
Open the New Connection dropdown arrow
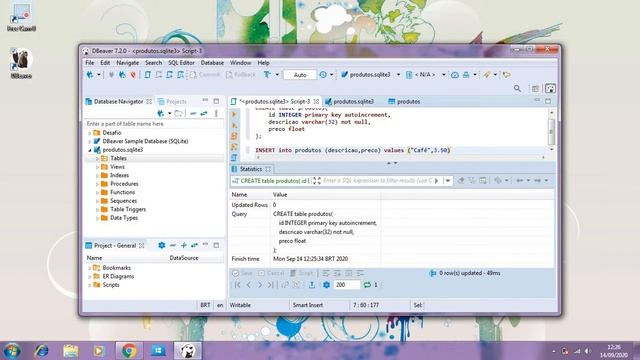98,75
